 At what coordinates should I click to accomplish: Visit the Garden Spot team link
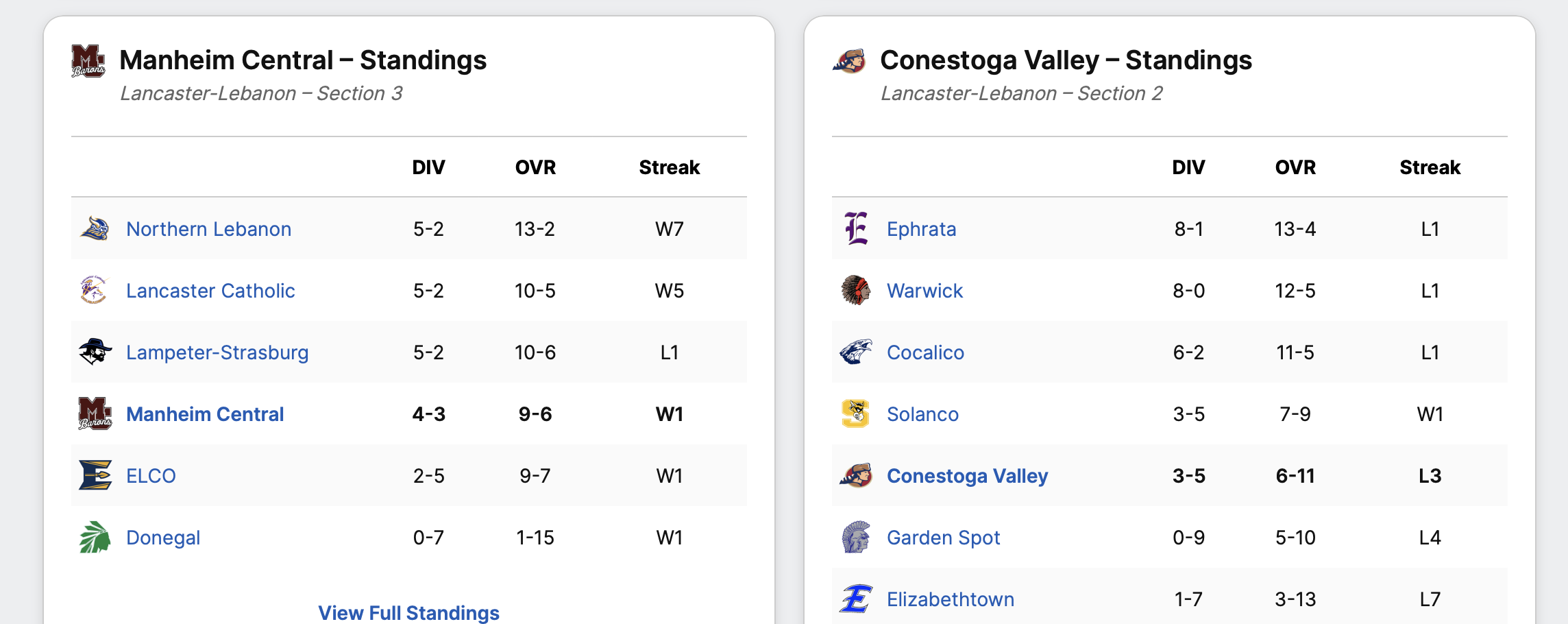point(943,538)
